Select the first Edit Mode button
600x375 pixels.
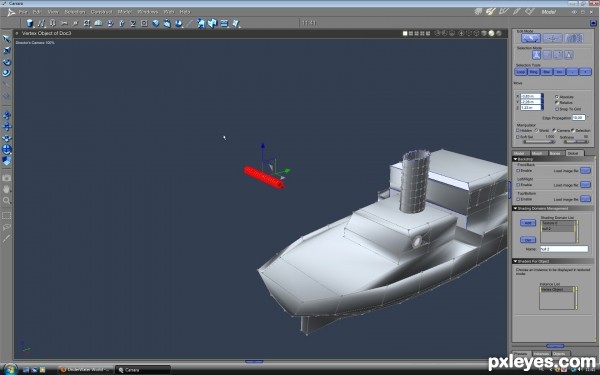click(x=531, y=38)
